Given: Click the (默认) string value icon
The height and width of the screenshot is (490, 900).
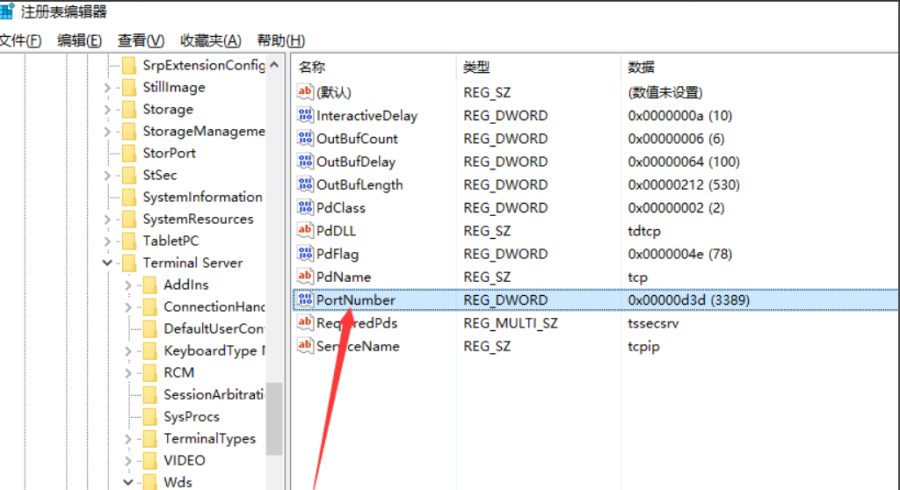Looking at the screenshot, I should pyautogui.click(x=306, y=93).
